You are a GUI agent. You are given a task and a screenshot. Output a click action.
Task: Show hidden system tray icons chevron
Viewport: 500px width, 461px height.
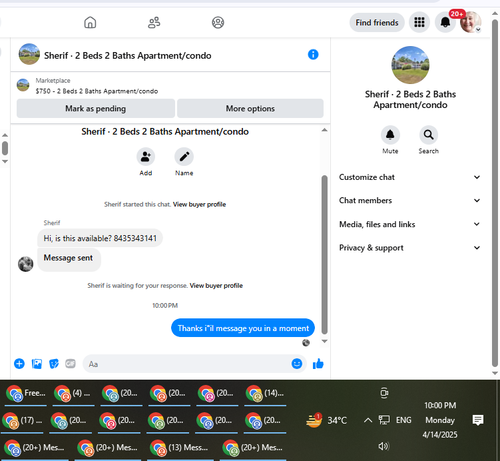pos(368,420)
